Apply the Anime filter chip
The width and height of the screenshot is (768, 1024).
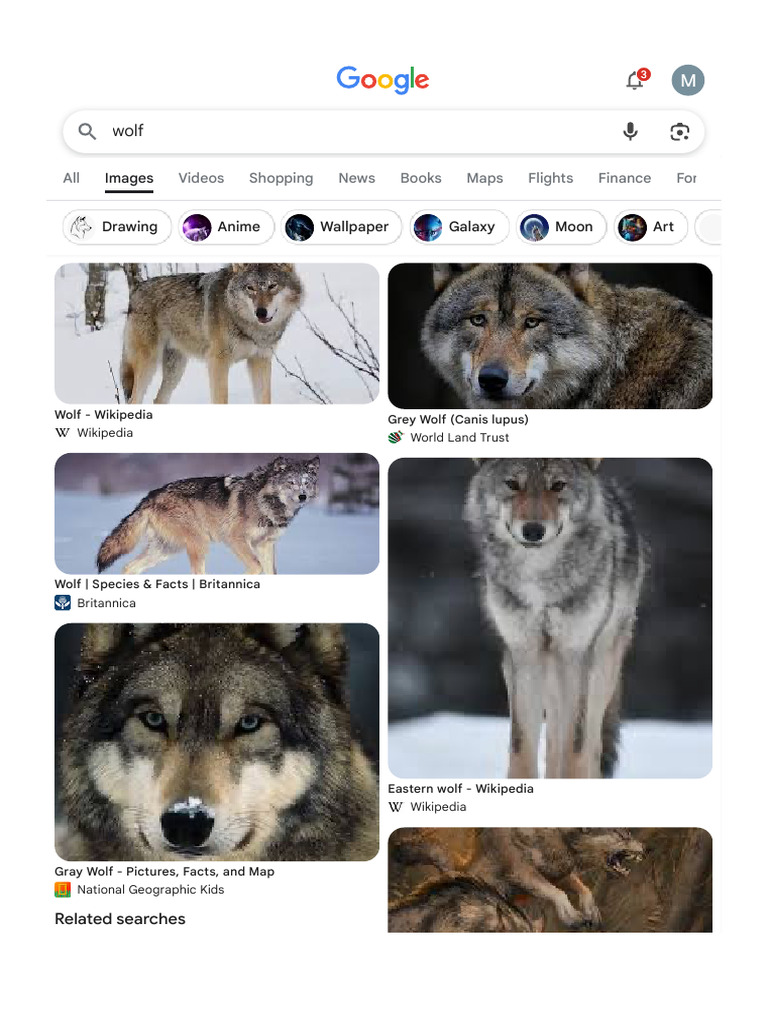(x=225, y=227)
